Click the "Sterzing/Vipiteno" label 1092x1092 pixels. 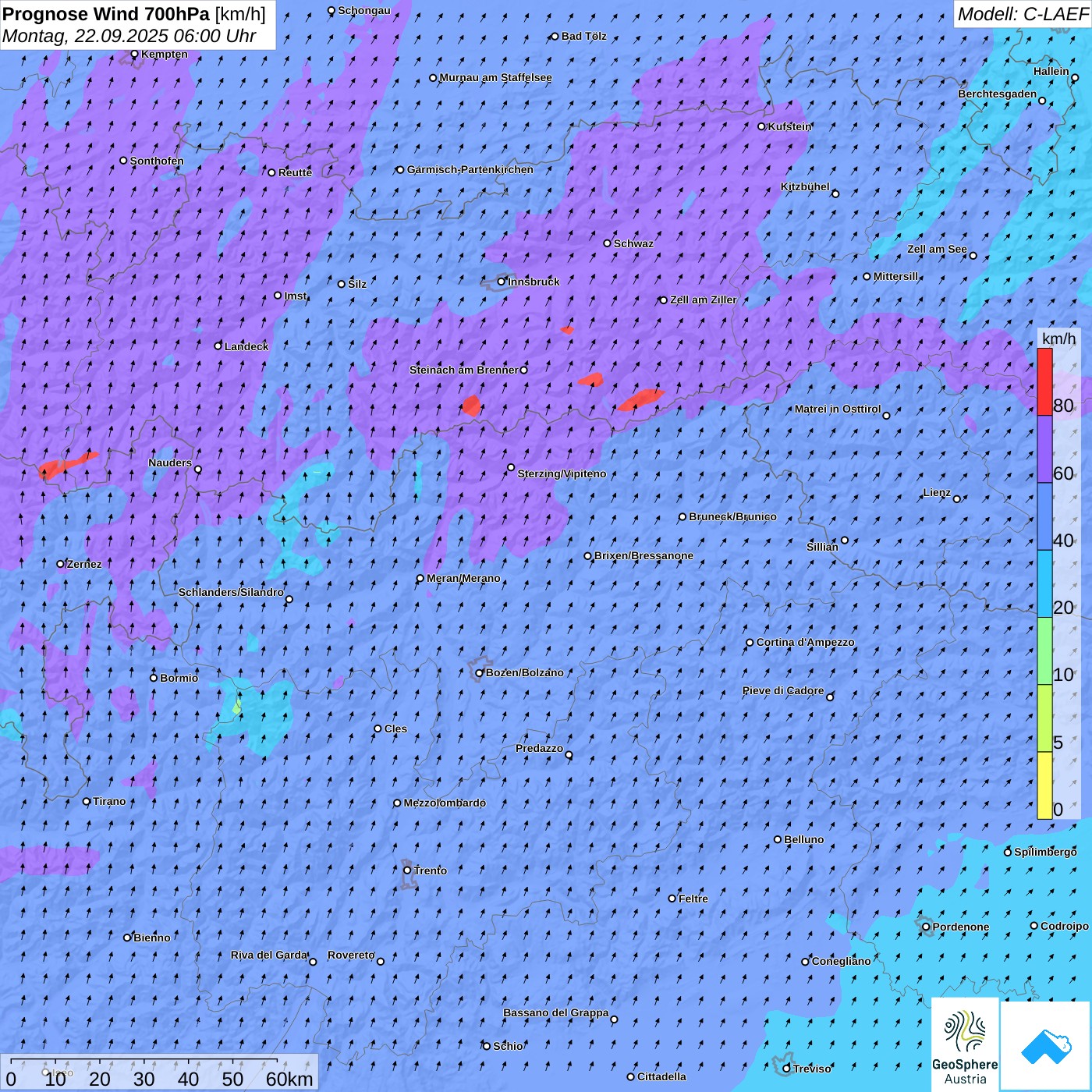[562, 473]
